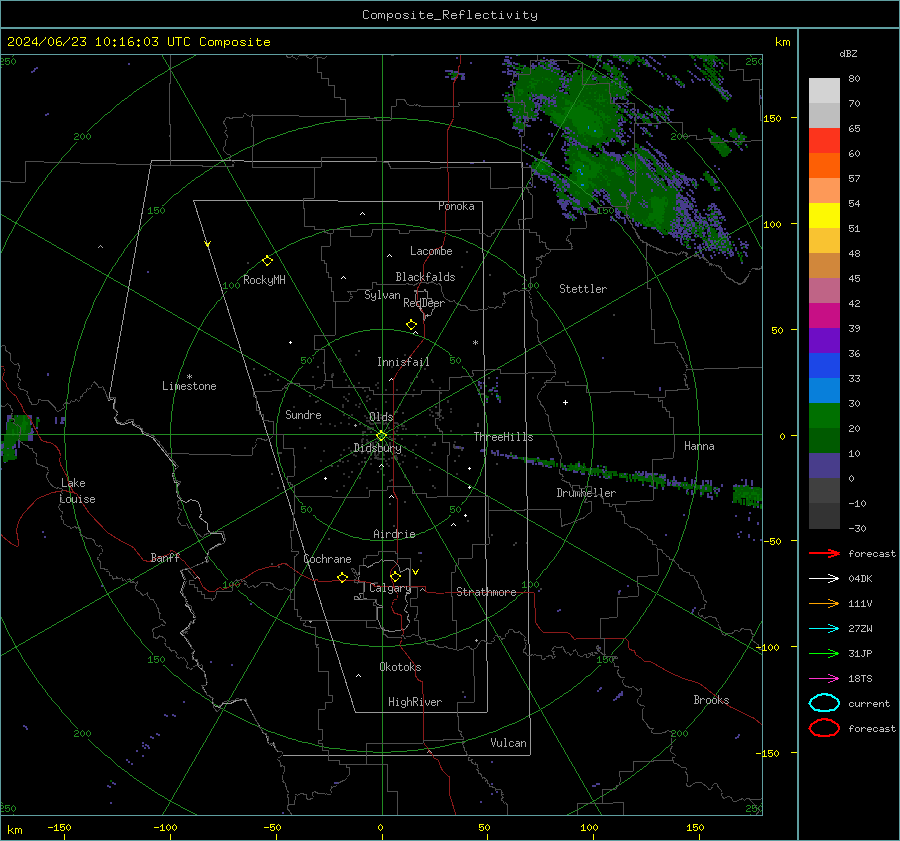Select the Sylvan label on map

(382, 295)
